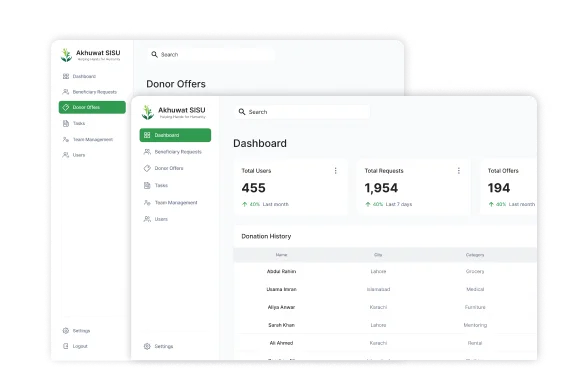The height and width of the screenshot is (370, 588).
Task: Click the search magnifier icon in back window
Action: tap(154, 54)
